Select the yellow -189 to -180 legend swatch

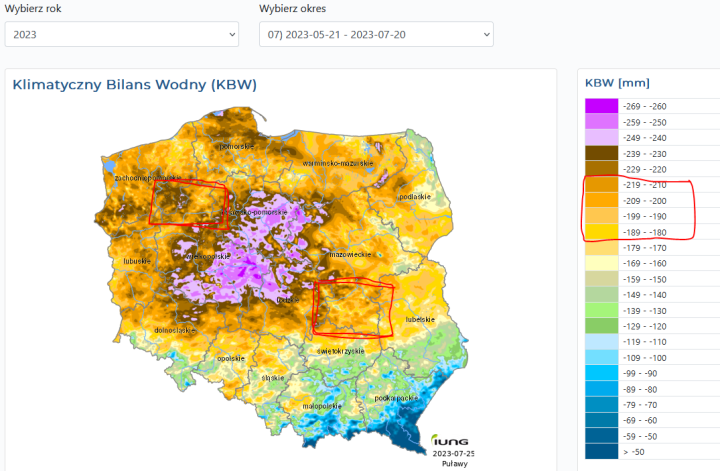[601, 233]
